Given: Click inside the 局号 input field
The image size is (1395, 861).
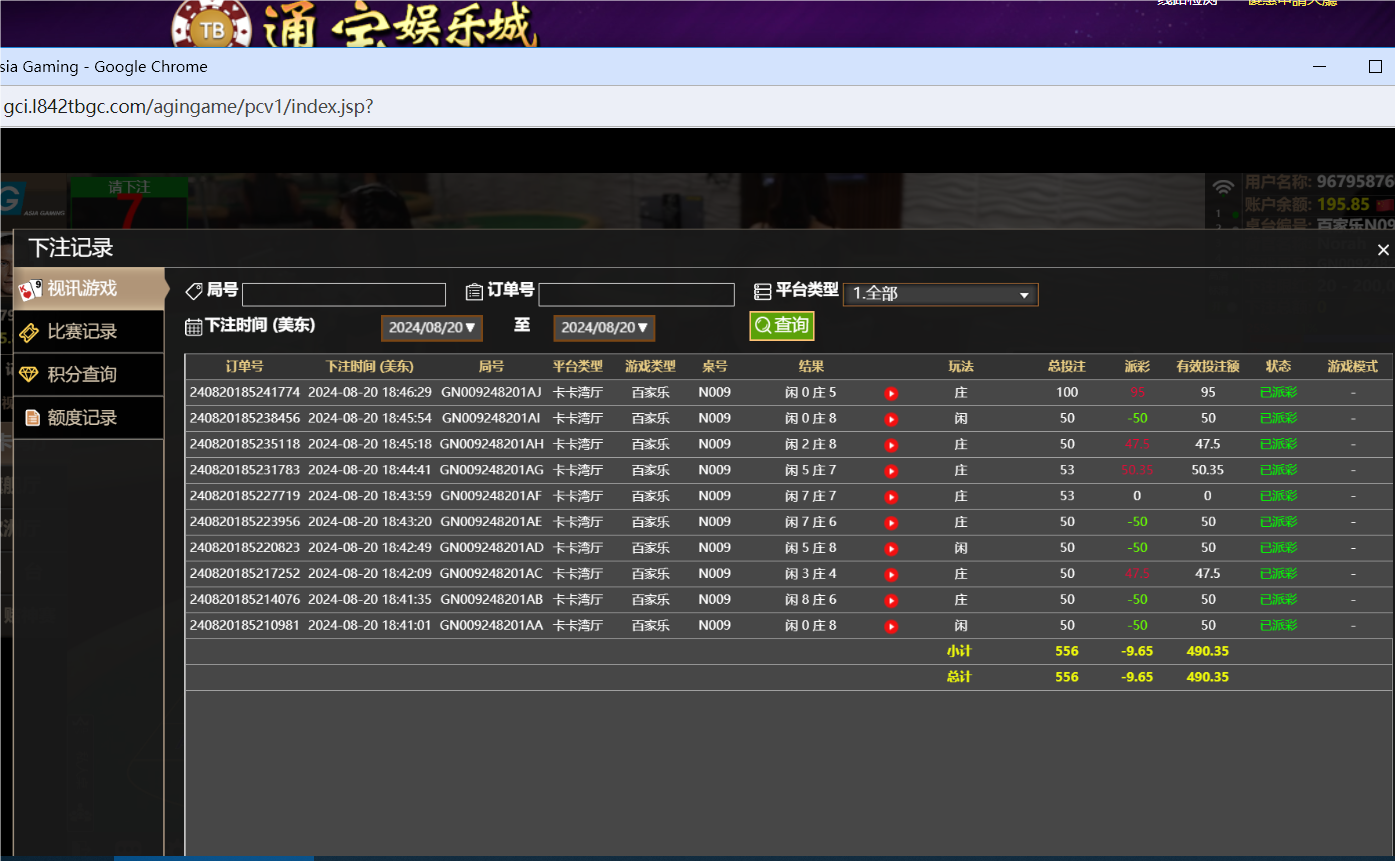Looking at the screenshot, I should click(344, 294).
